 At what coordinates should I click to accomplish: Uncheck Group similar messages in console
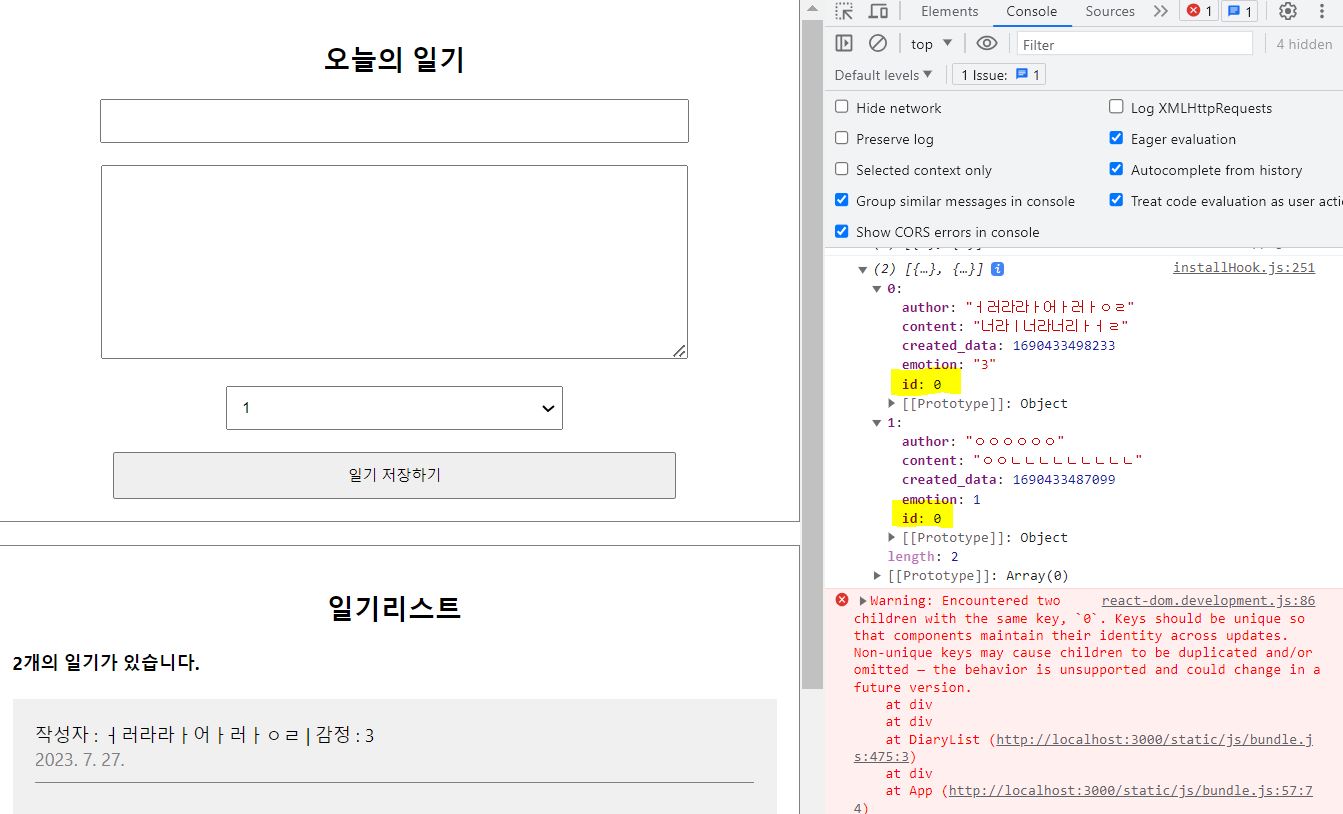[842, 200]
